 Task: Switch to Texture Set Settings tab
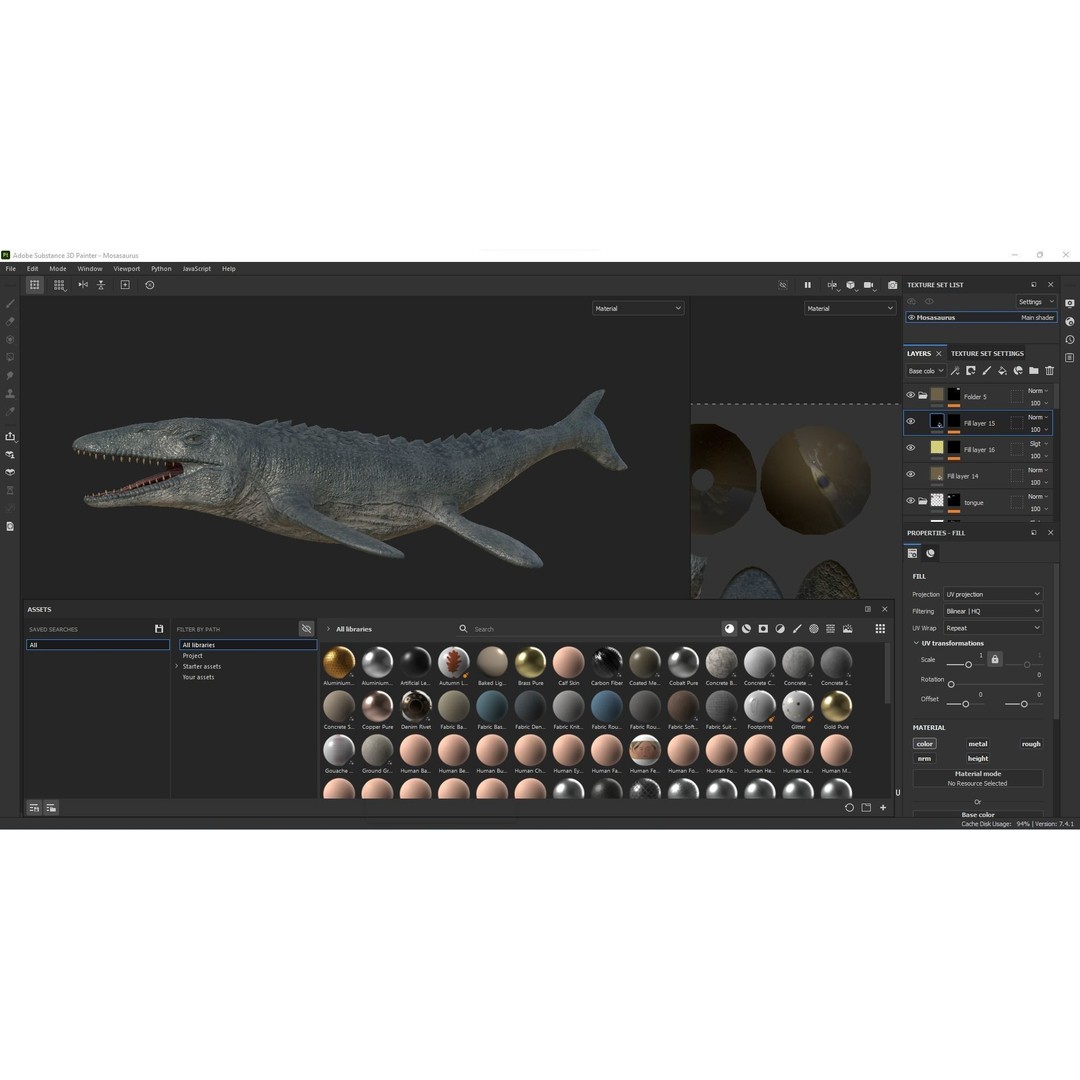coord(987,353)
